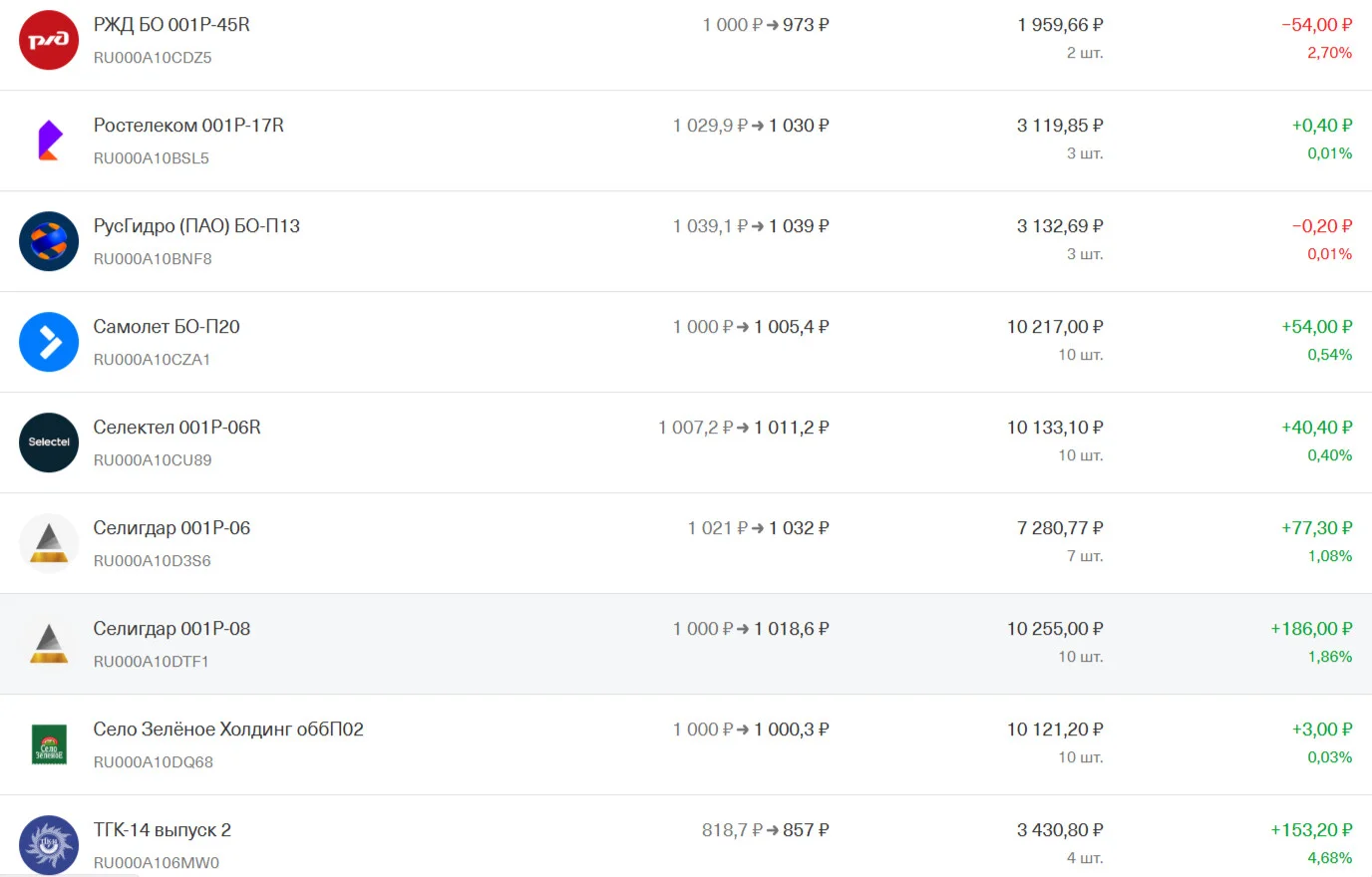This screenshot has height=877, width=1372.
Task: Click the −54,00 ₽ loss for РЖД
Action: (x=1317, y=25)
